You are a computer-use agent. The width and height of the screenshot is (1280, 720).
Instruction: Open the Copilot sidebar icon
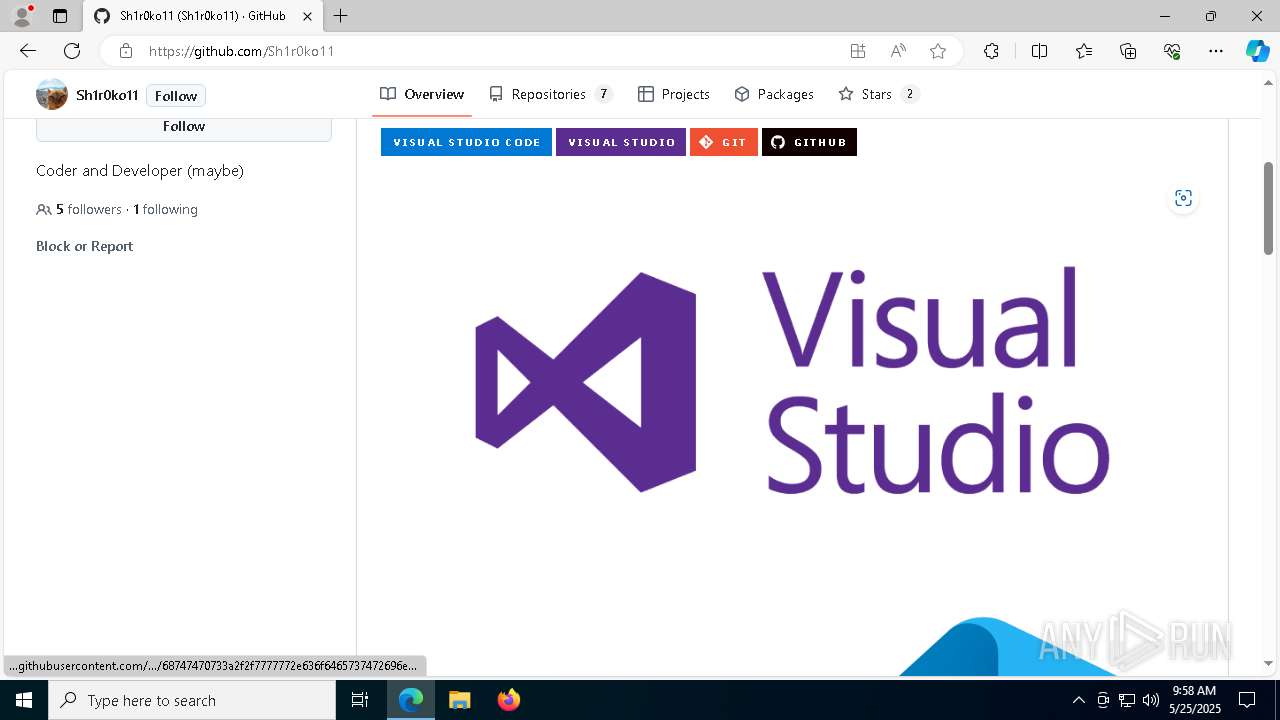point(1257,51)
